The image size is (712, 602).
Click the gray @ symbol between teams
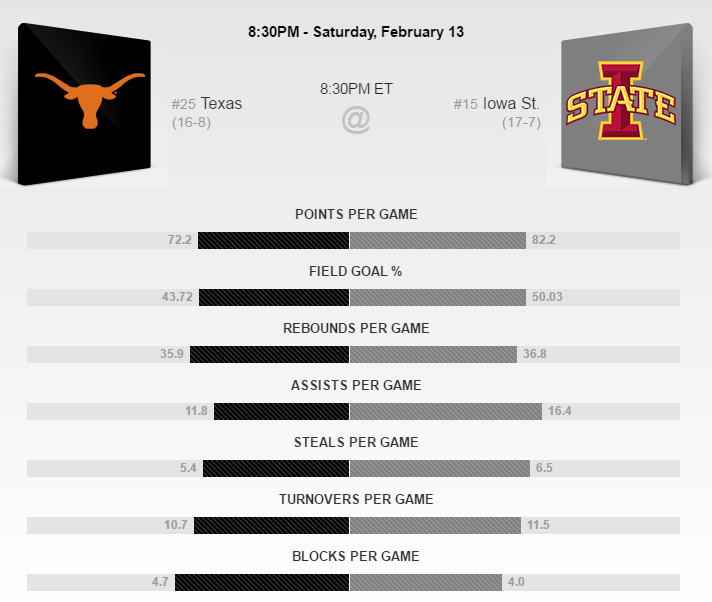[356, 120]
